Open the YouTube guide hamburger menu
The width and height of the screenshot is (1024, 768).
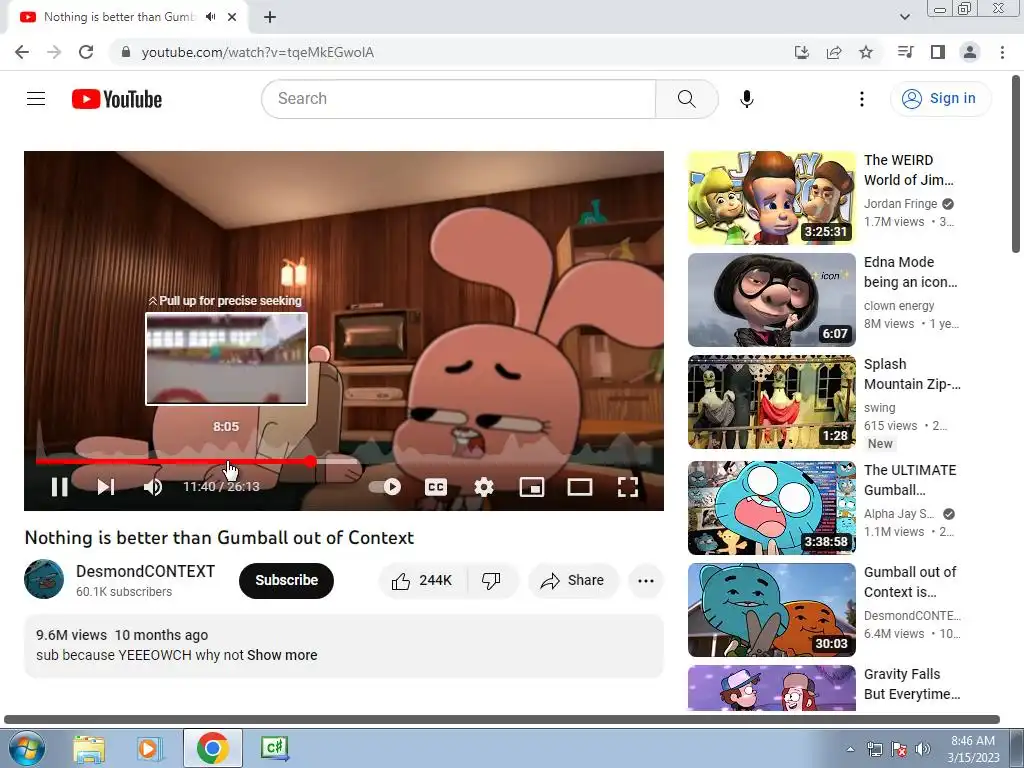(36, 99)
